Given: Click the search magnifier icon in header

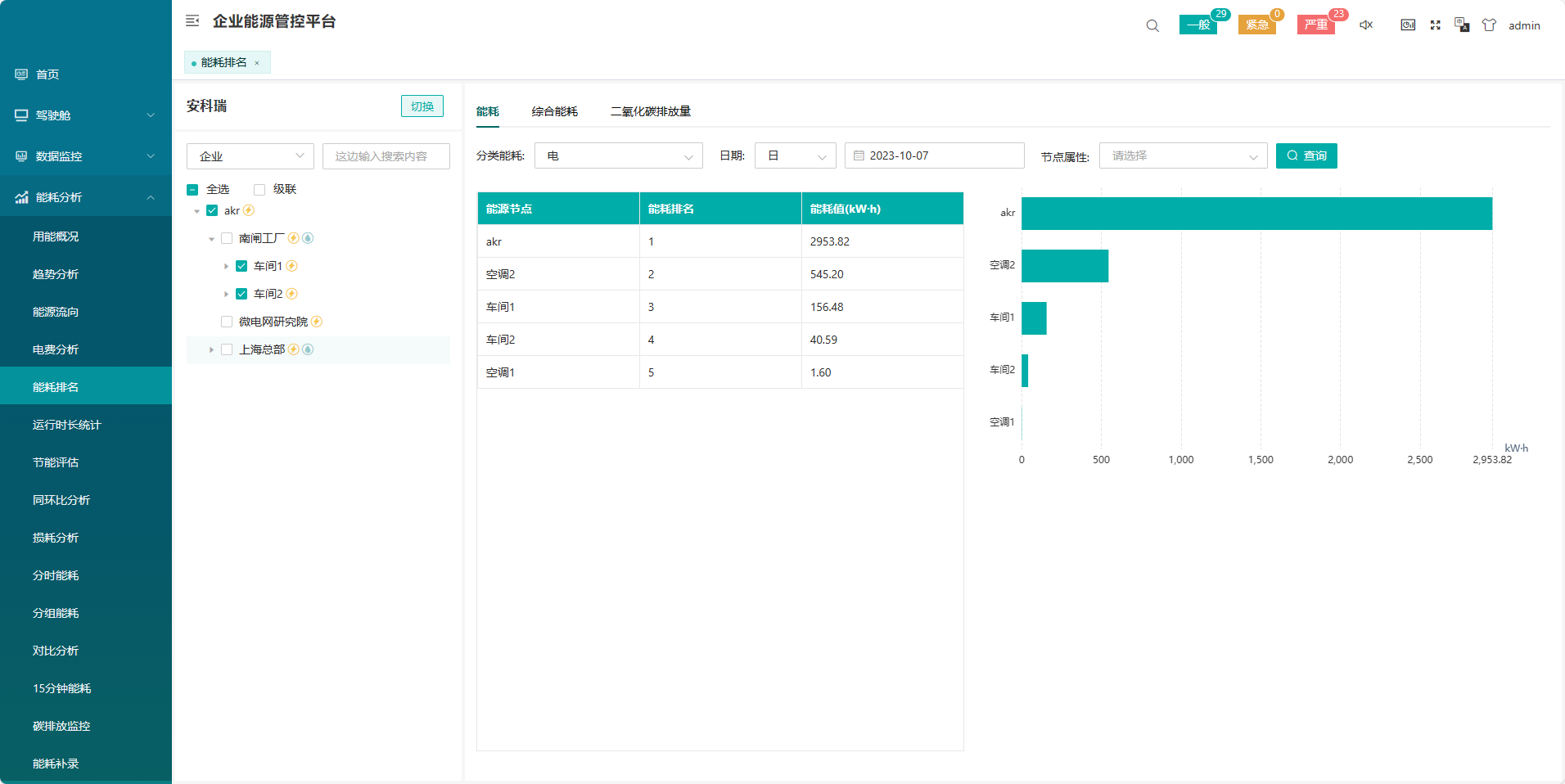Looking at the screenshot, I should click(1152, 25).
